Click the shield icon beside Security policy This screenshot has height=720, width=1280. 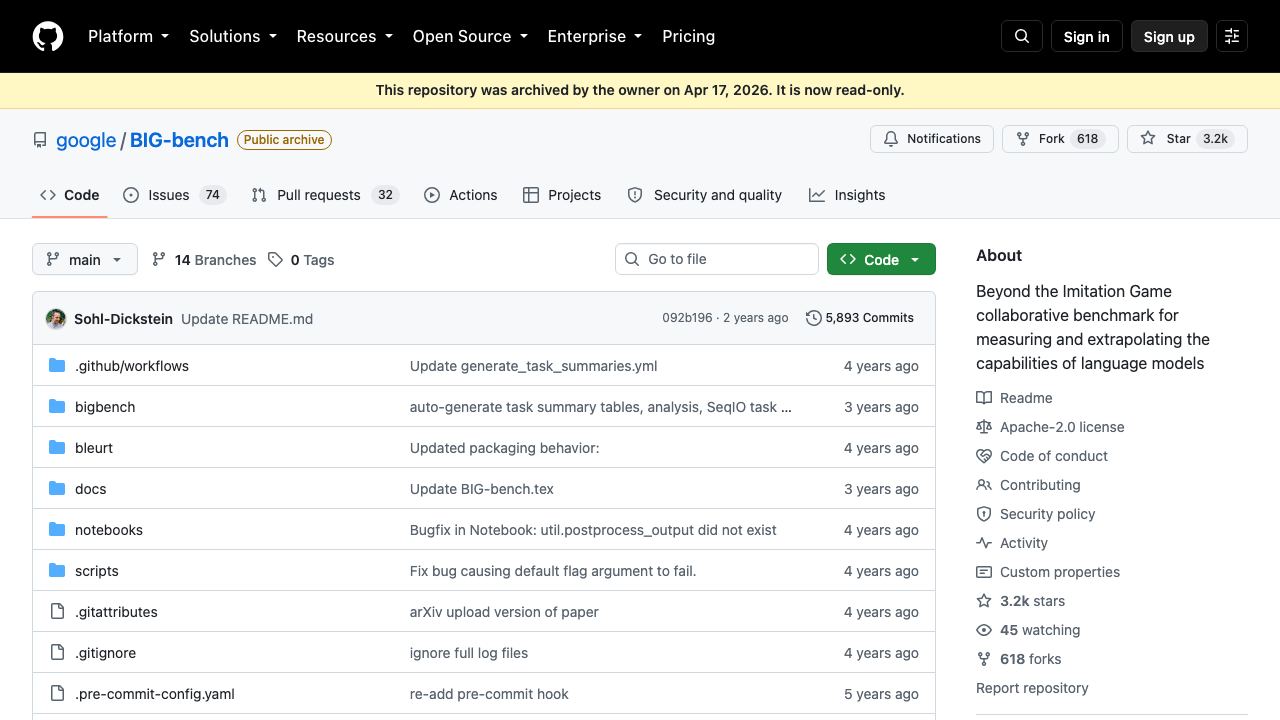(984, 514)
